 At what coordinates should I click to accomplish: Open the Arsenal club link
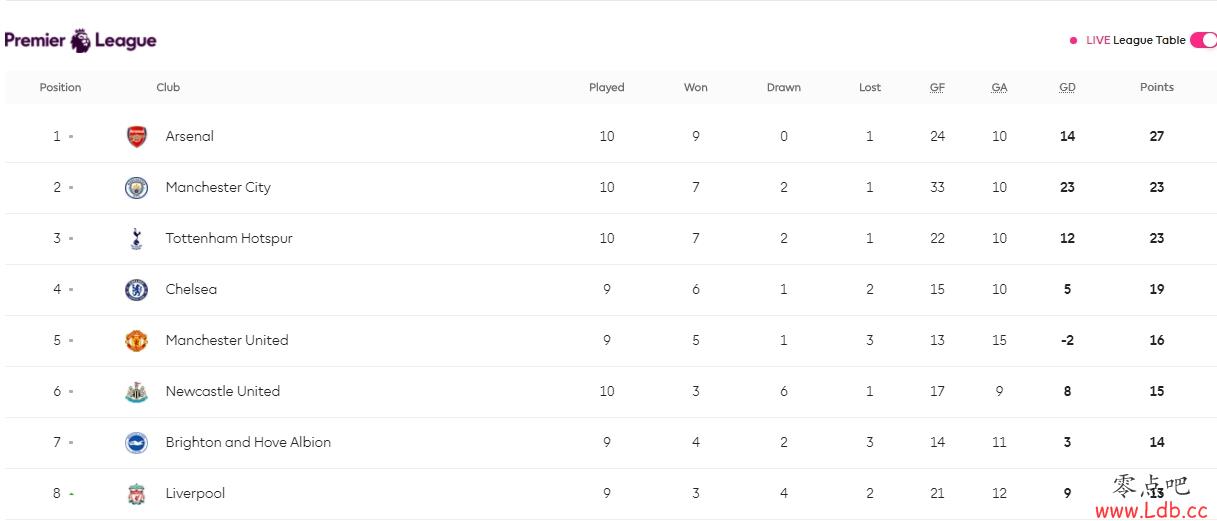[190, 136]
